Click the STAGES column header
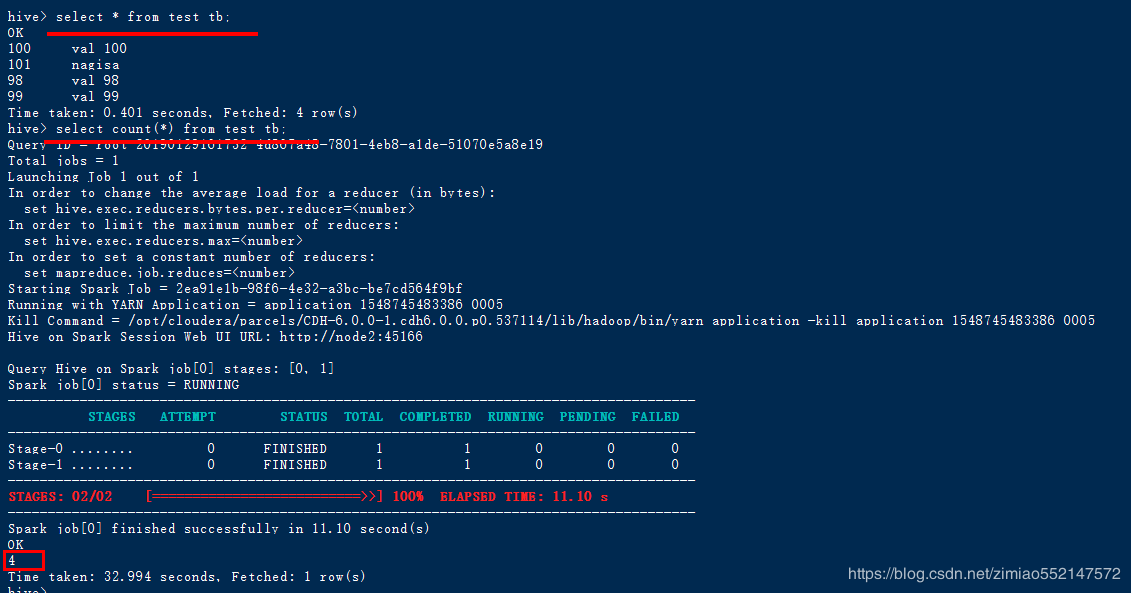1131x593 pixels. click(x=112, y=417)
